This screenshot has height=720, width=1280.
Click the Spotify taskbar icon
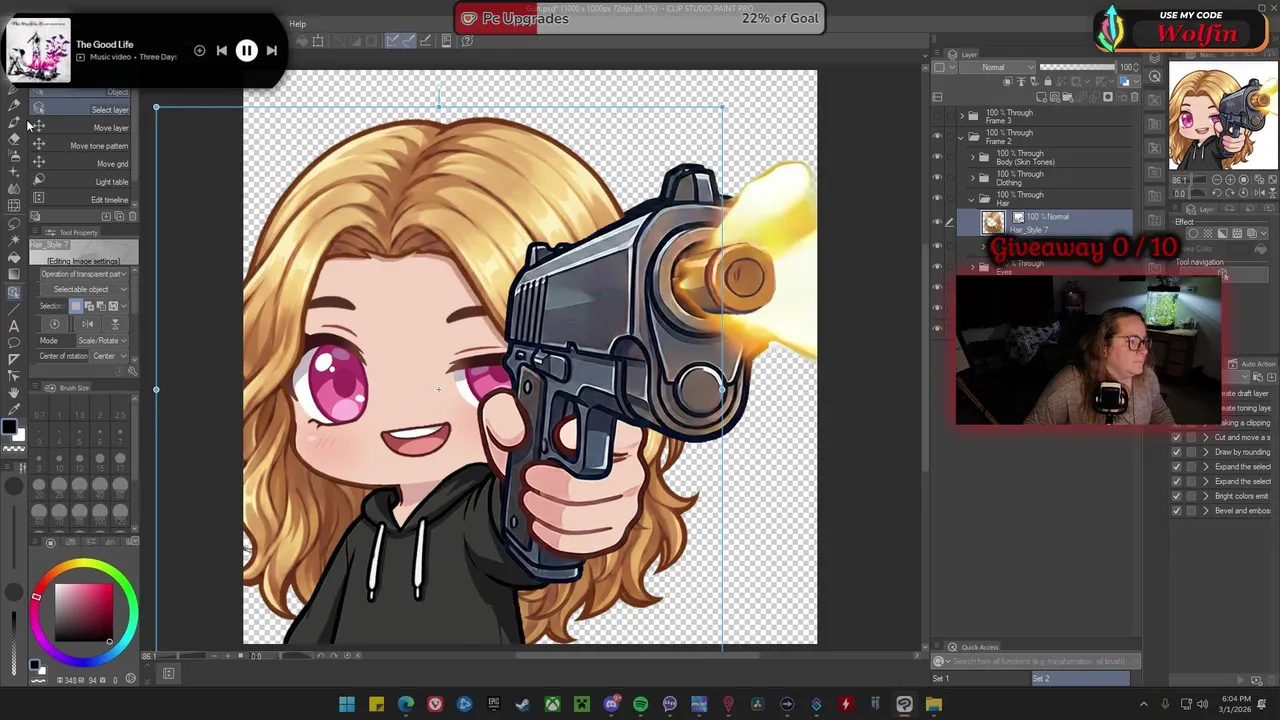pos(640,704)
